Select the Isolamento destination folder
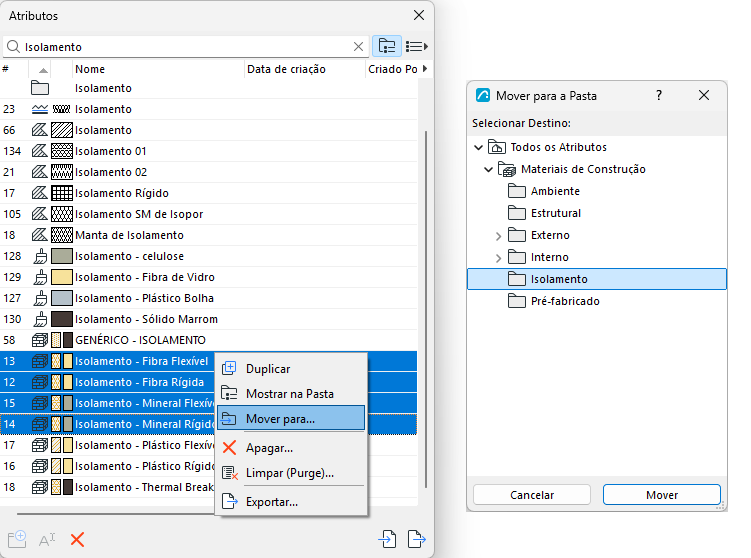The image size is (751, 558). 597,279
